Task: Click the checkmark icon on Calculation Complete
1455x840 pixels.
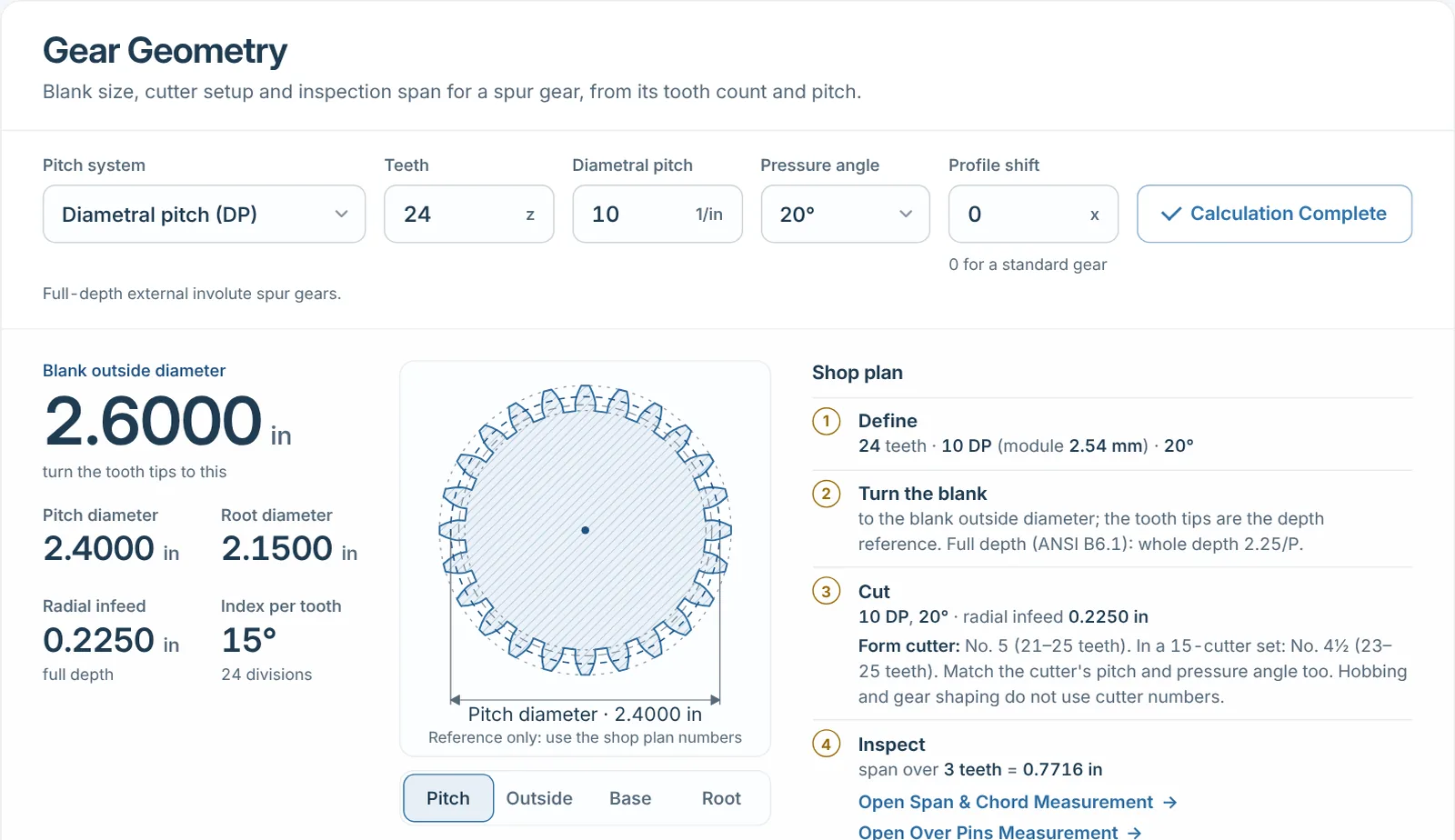Action: coord(1171,214)
